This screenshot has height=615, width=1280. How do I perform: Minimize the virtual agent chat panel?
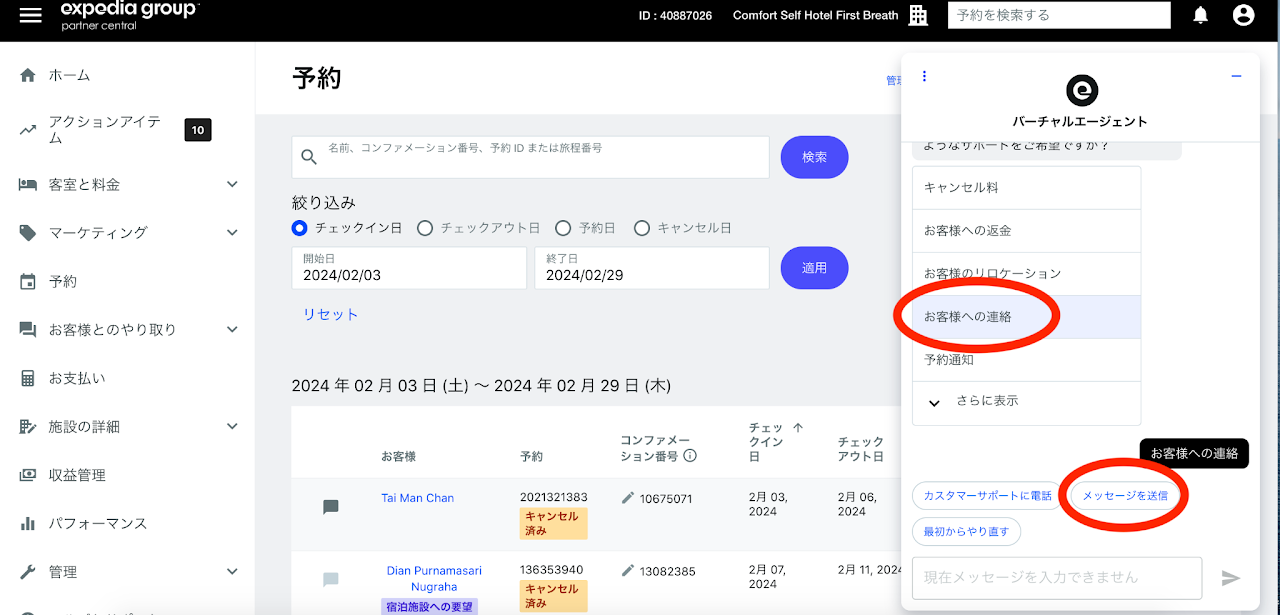1236,77
